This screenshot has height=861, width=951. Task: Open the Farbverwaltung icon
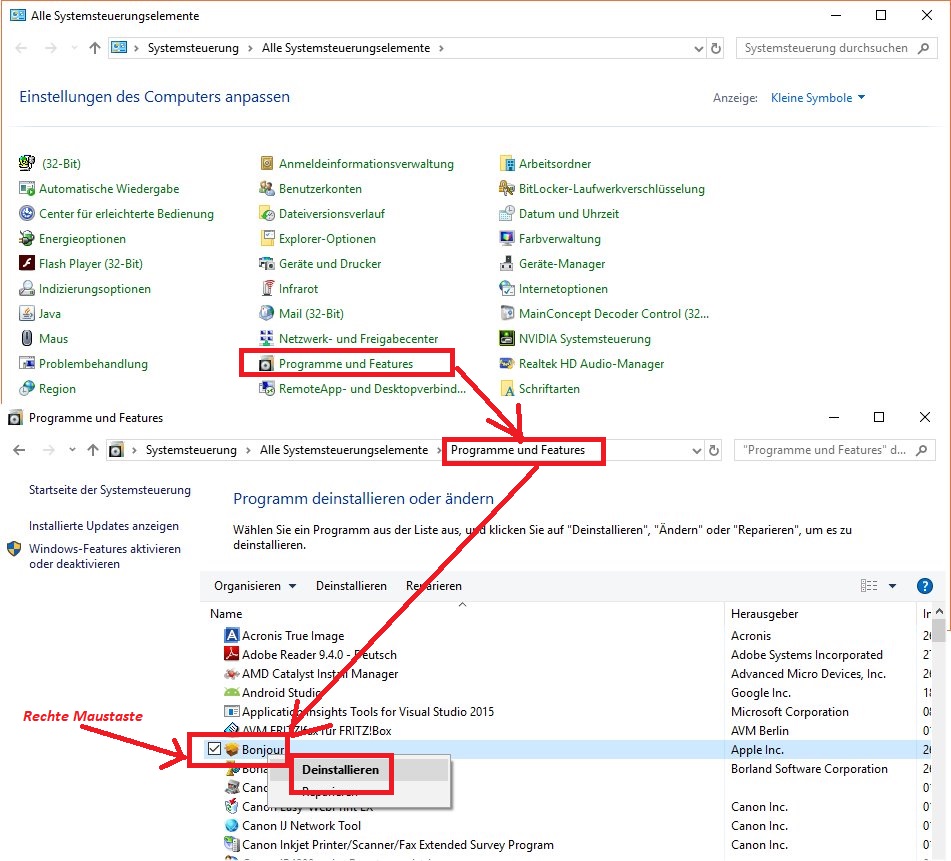[506, 238]
